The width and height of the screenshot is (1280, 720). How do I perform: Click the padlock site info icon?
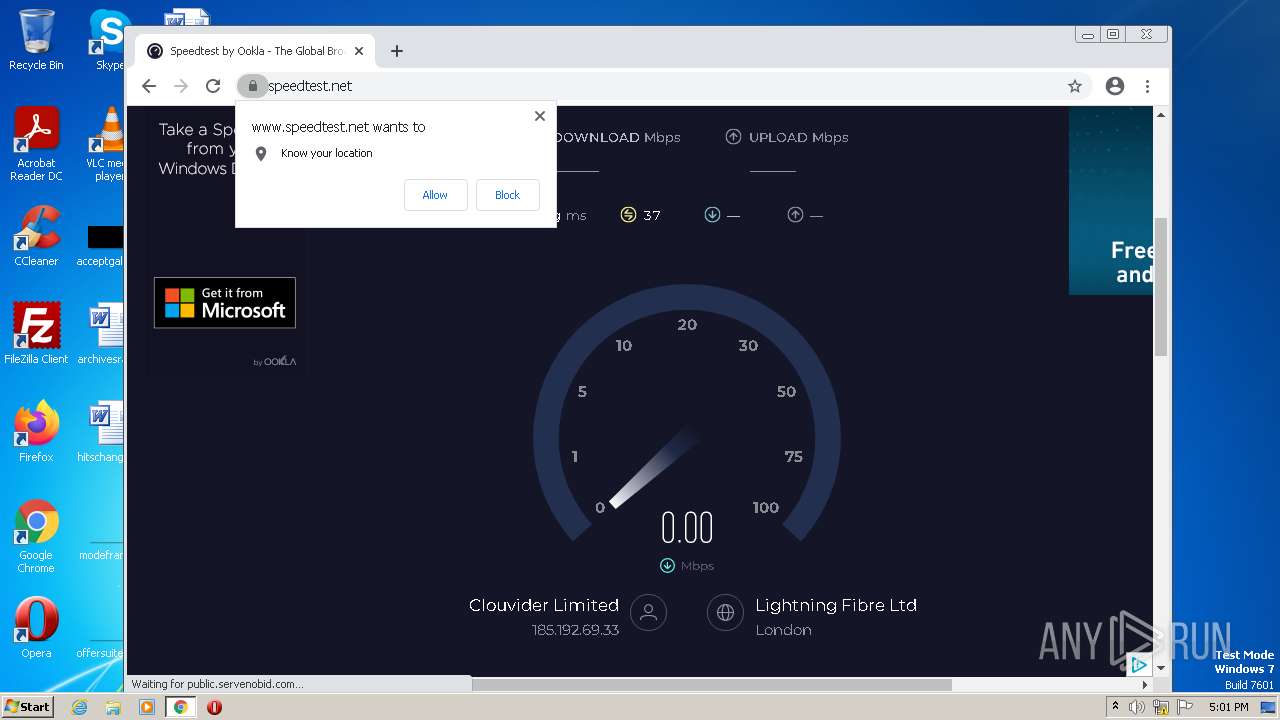tap(253, 86)
